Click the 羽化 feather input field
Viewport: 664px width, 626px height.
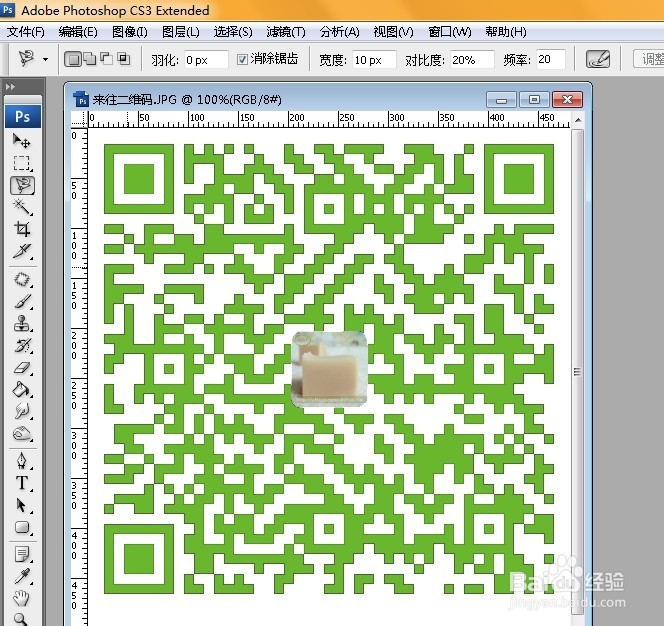click(206, 60)
